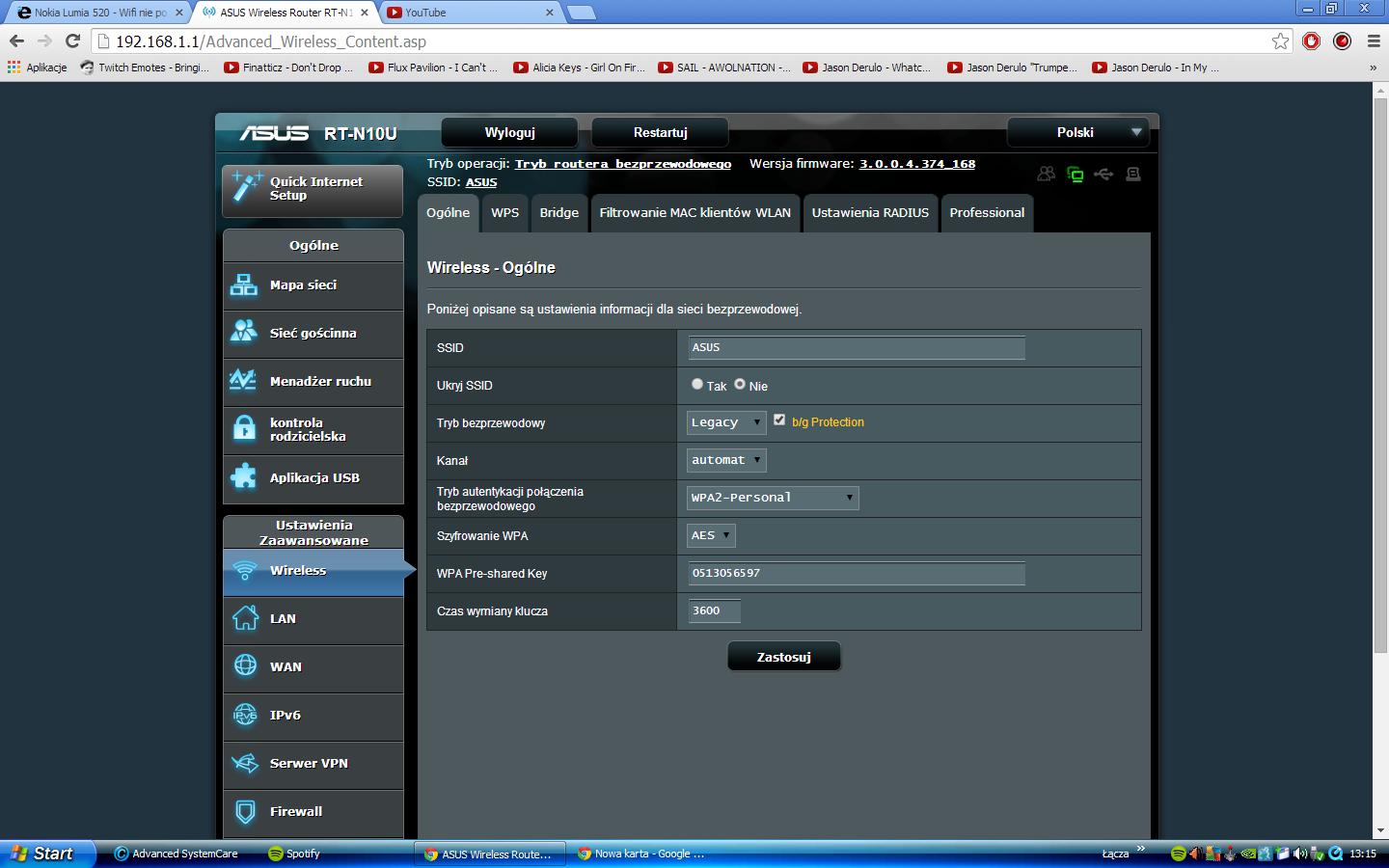Switch to YouTube browser tab

click(x=471, y=13)
